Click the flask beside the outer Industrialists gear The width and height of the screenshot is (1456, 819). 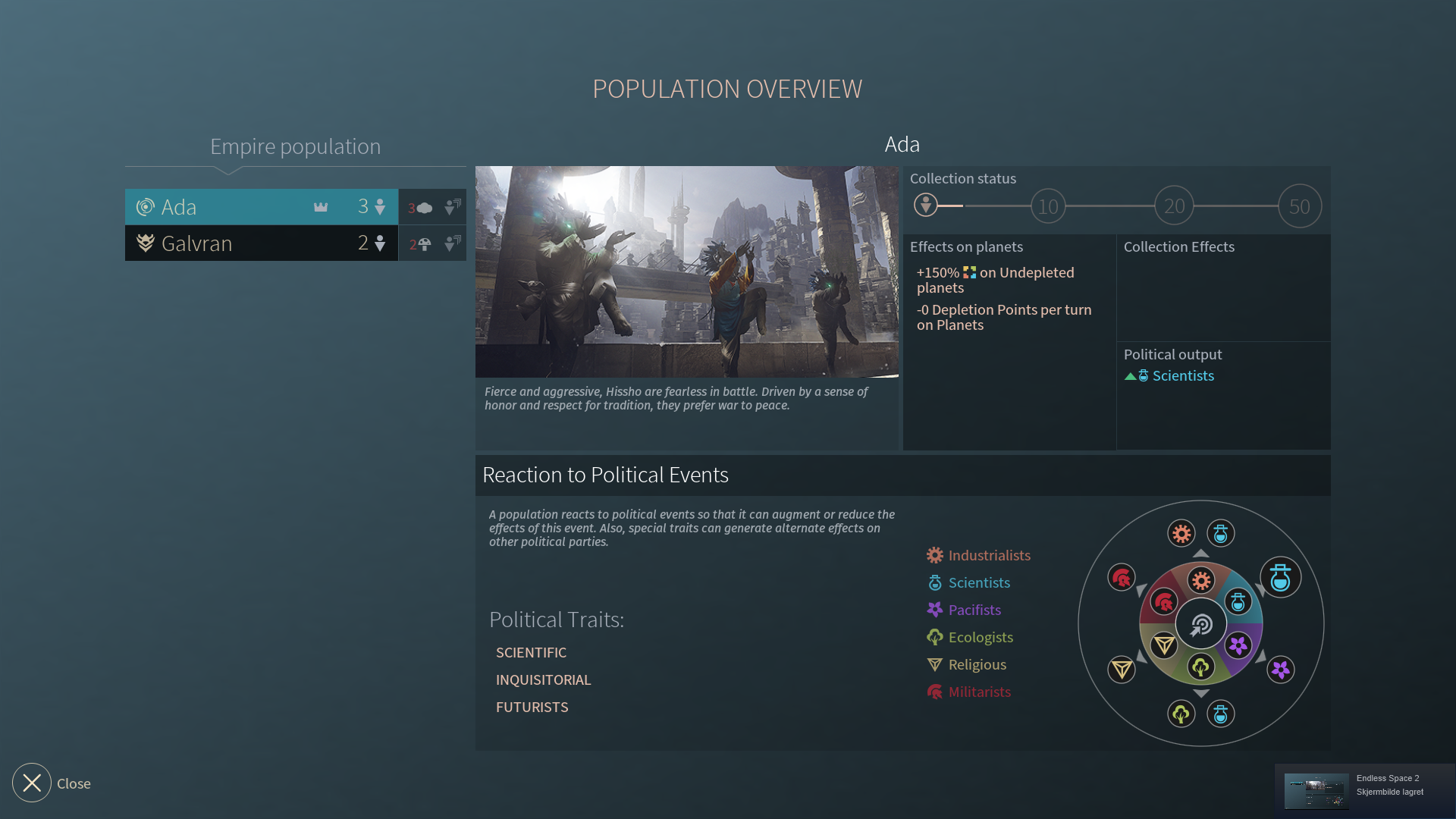click(1221, 534)
